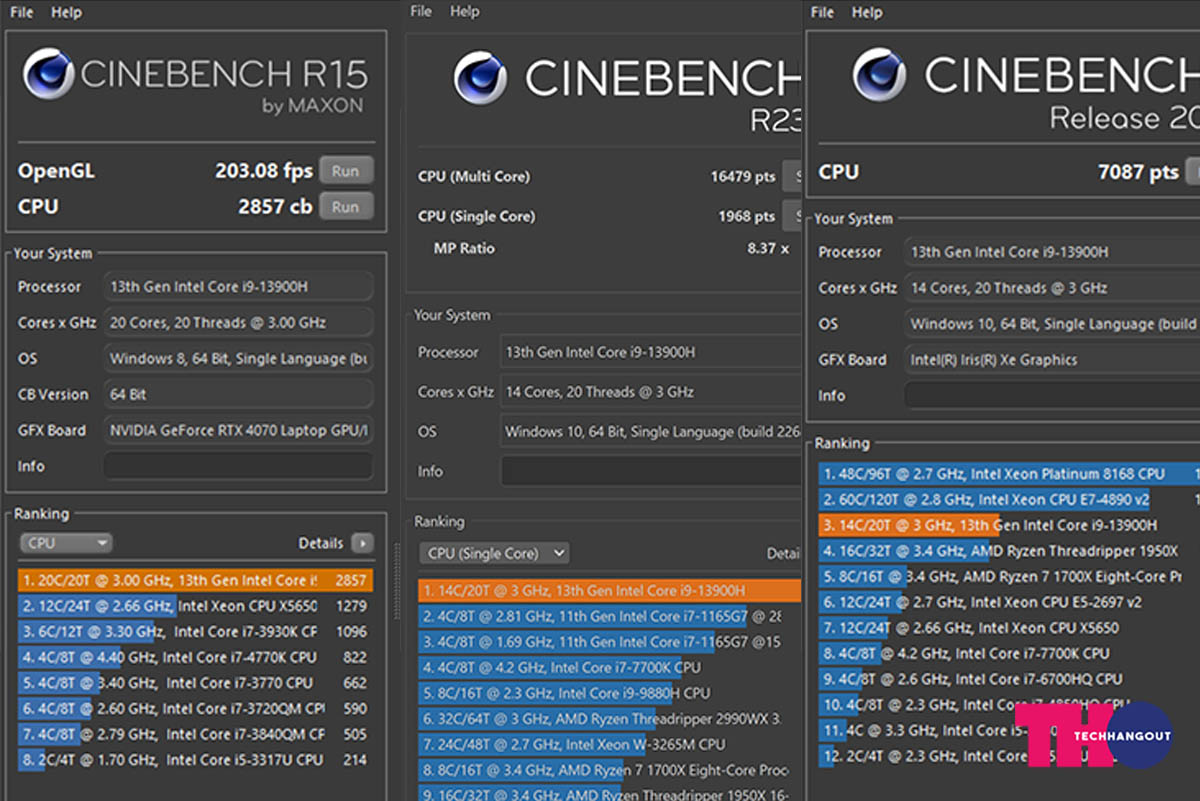Select the CB Version '64 Bit' field in R15
This screenshot has height=801, width=1200.
(239, 395)
